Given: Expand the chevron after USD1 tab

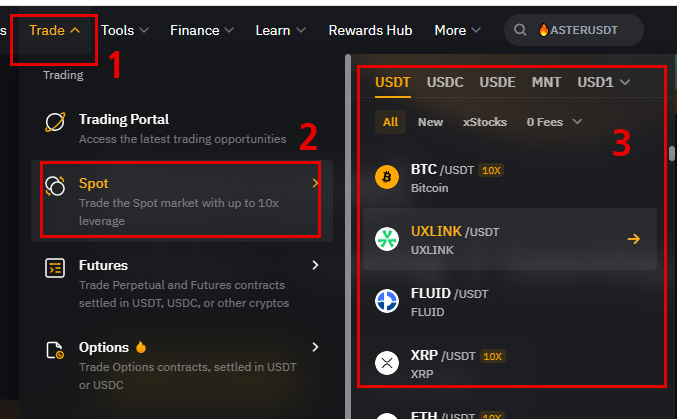Looking at the screenshot, I should (625, 82).
